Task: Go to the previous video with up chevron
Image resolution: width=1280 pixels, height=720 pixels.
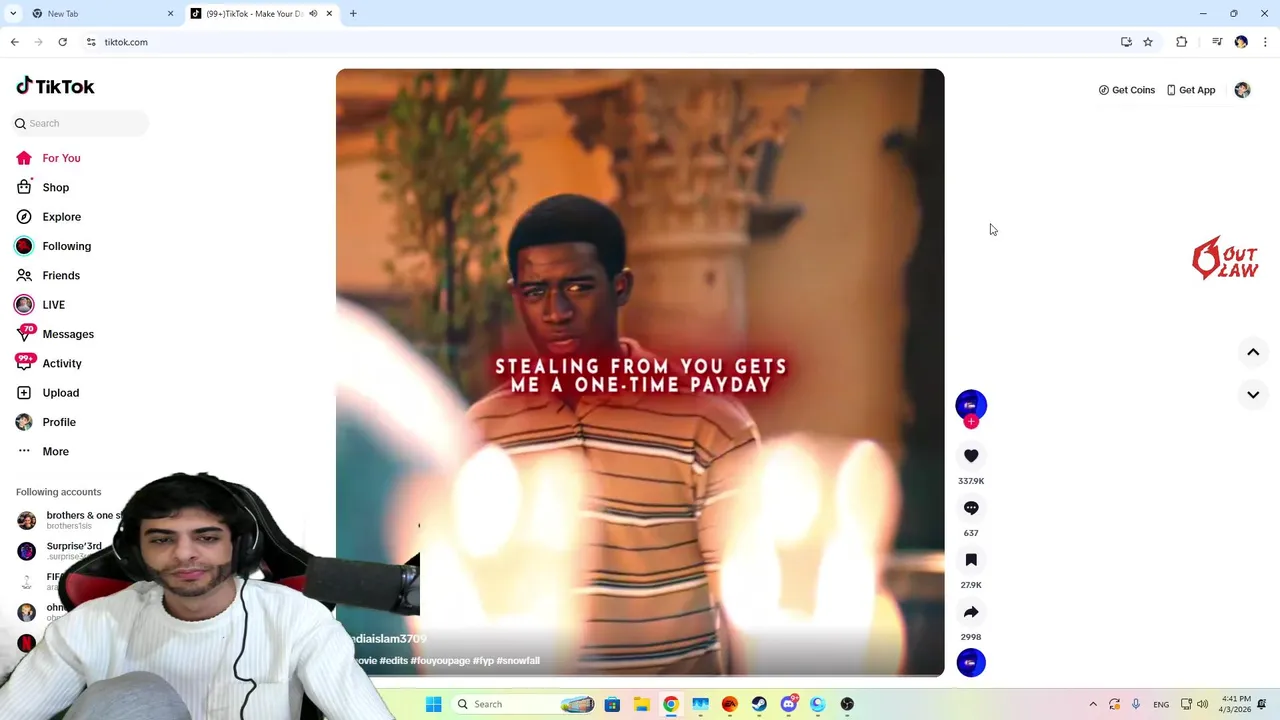Action: click(x=1253, y=352)
